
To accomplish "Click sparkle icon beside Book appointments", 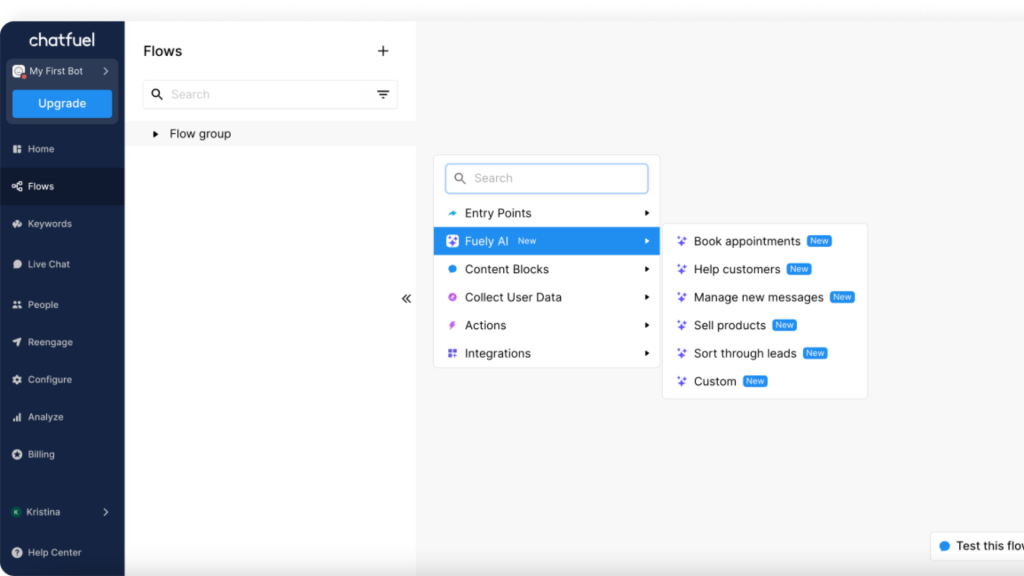I will click(x=682, y=241).
